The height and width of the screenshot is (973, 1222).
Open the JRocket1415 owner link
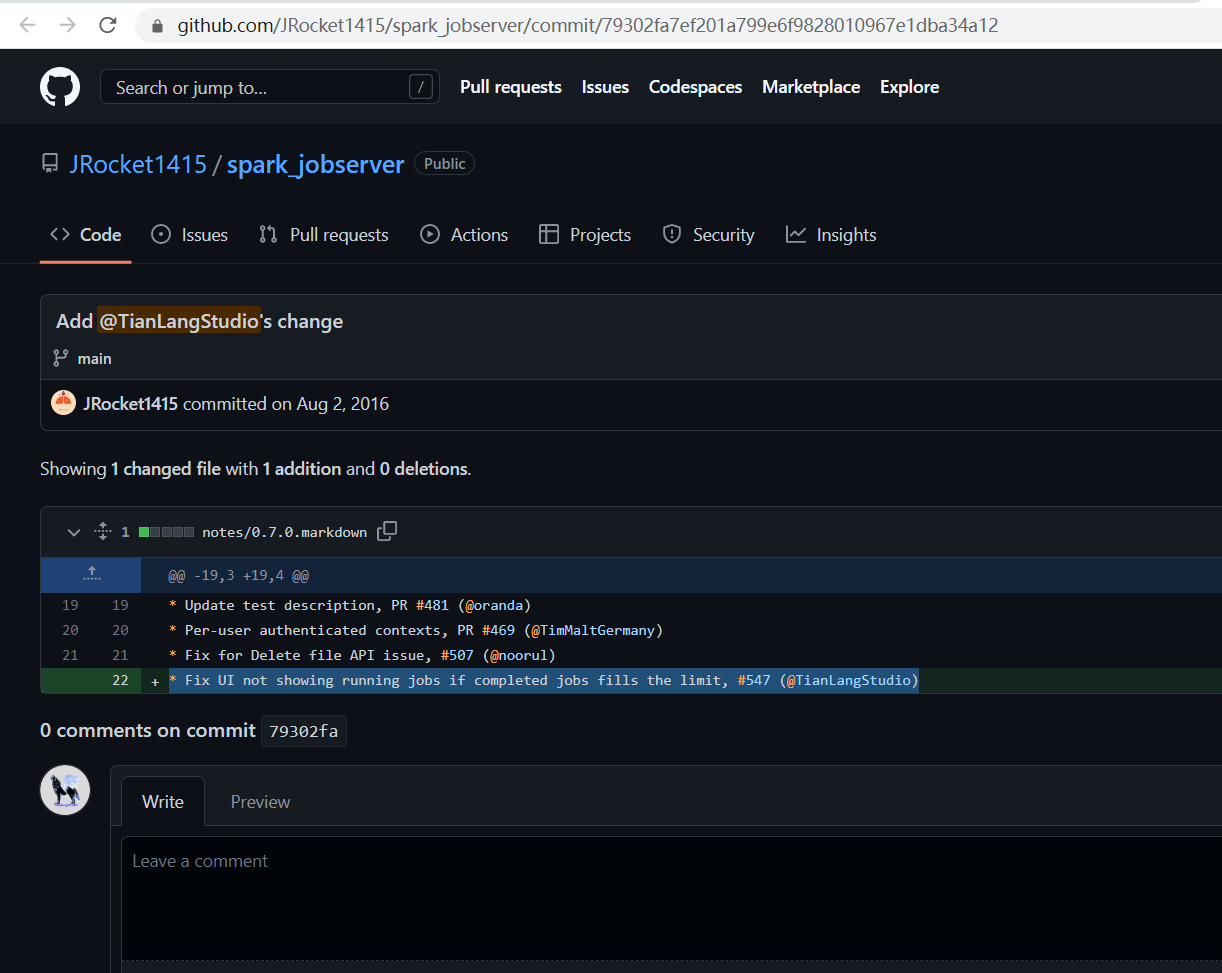pos(138,164)
